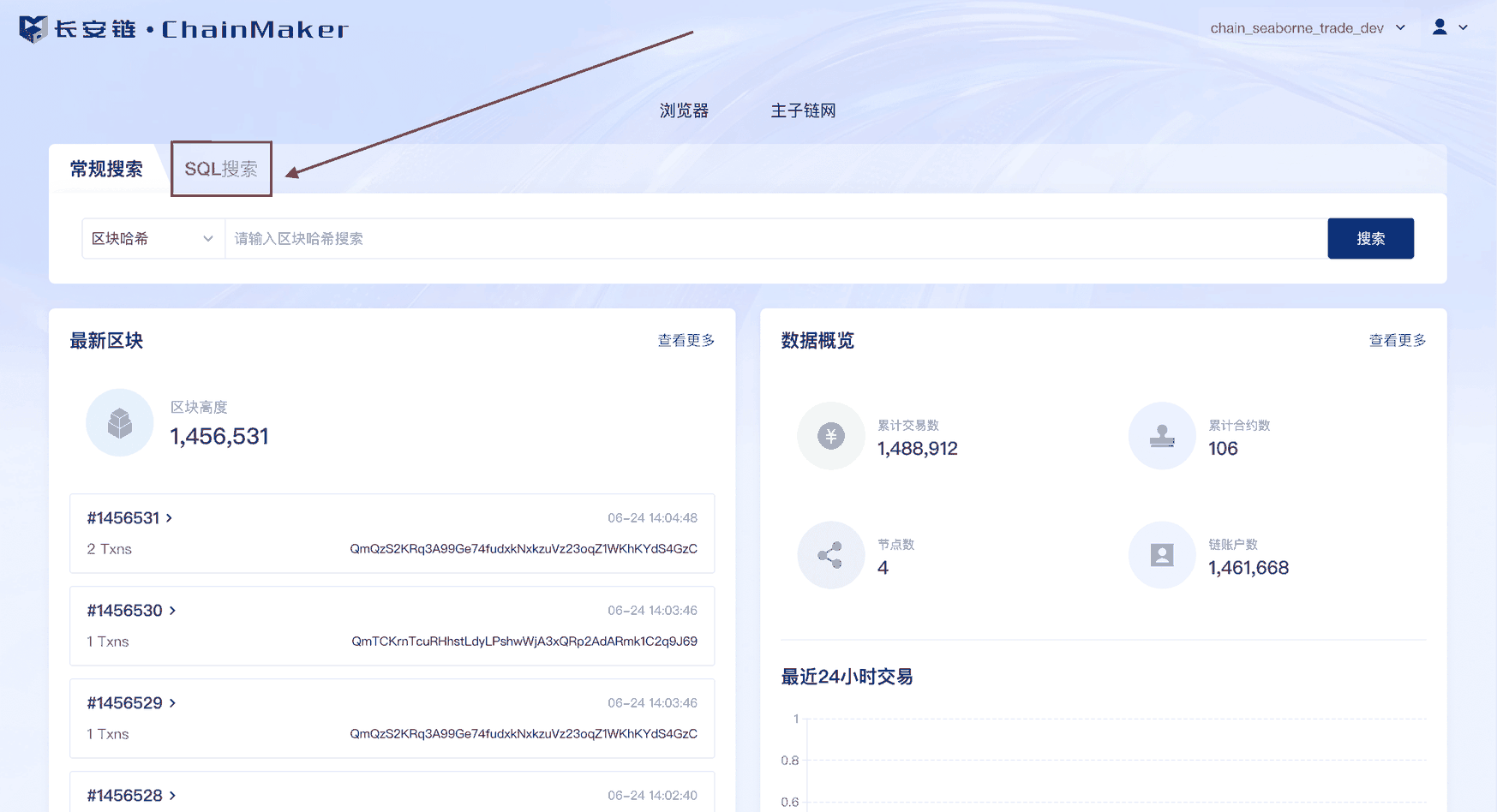Screen dimensions: 1497x812
Task: Click the node count share icon
Action: [830, 555]
